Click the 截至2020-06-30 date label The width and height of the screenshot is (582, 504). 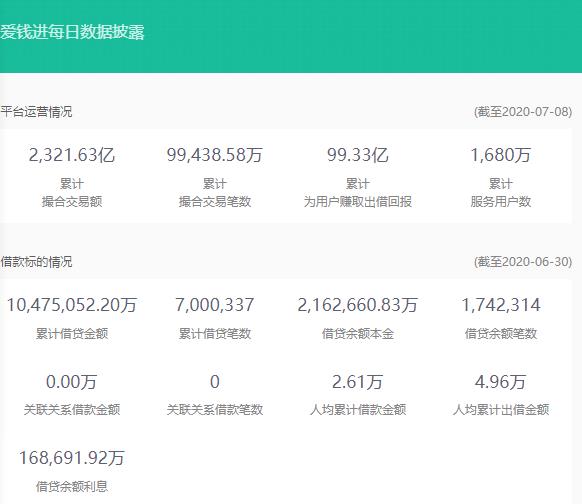[x=523, y=262]
